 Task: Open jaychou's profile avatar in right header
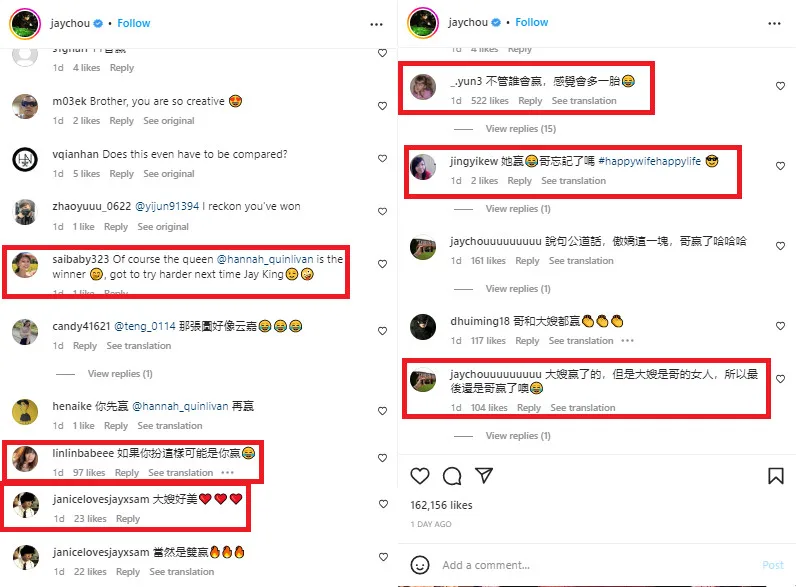tap(422, 23)
